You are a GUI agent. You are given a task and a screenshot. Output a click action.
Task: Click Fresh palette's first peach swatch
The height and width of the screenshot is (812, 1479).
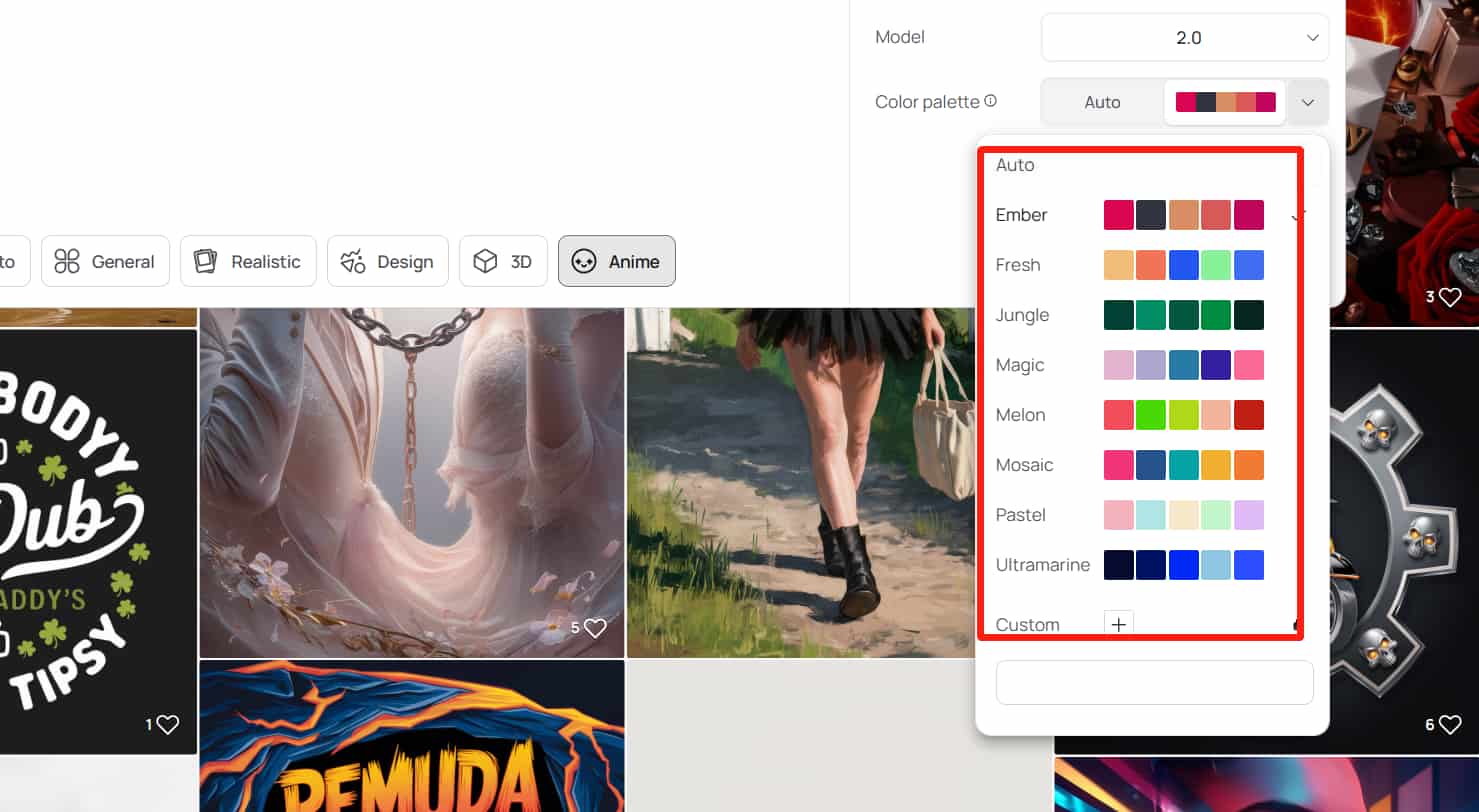pos(1119,265)
